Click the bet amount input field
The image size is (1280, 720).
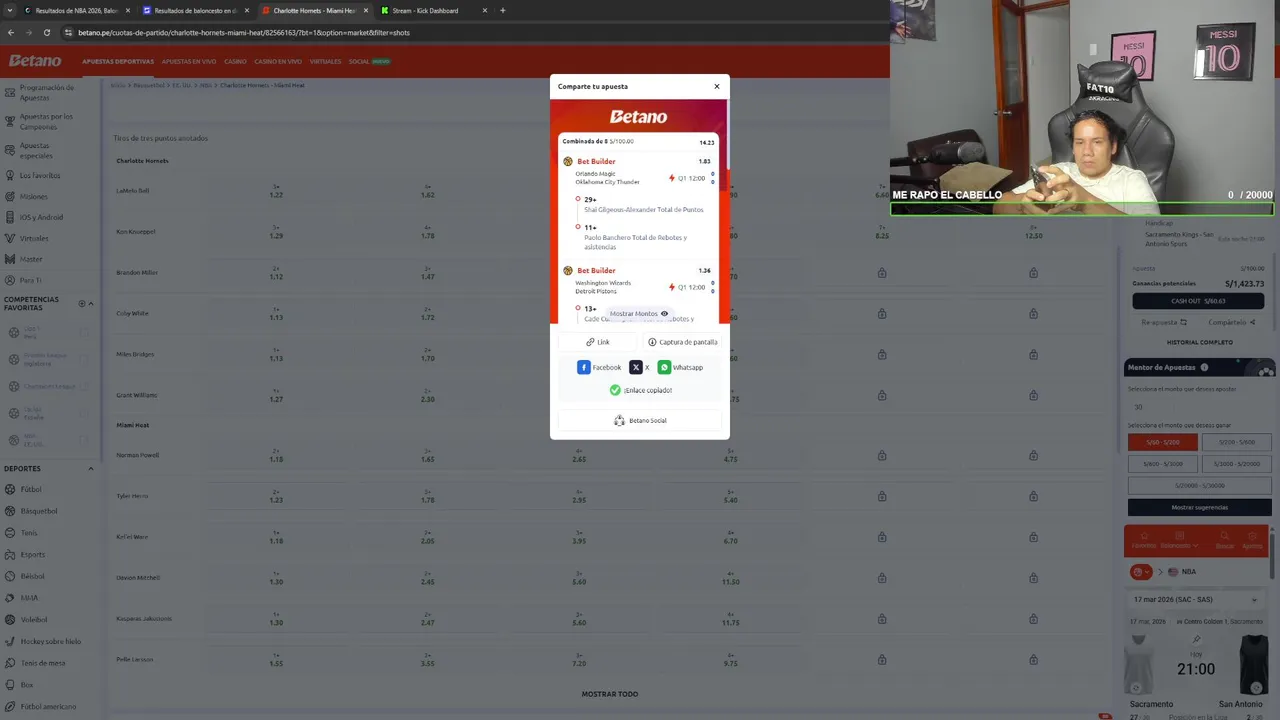point(1199,407)
